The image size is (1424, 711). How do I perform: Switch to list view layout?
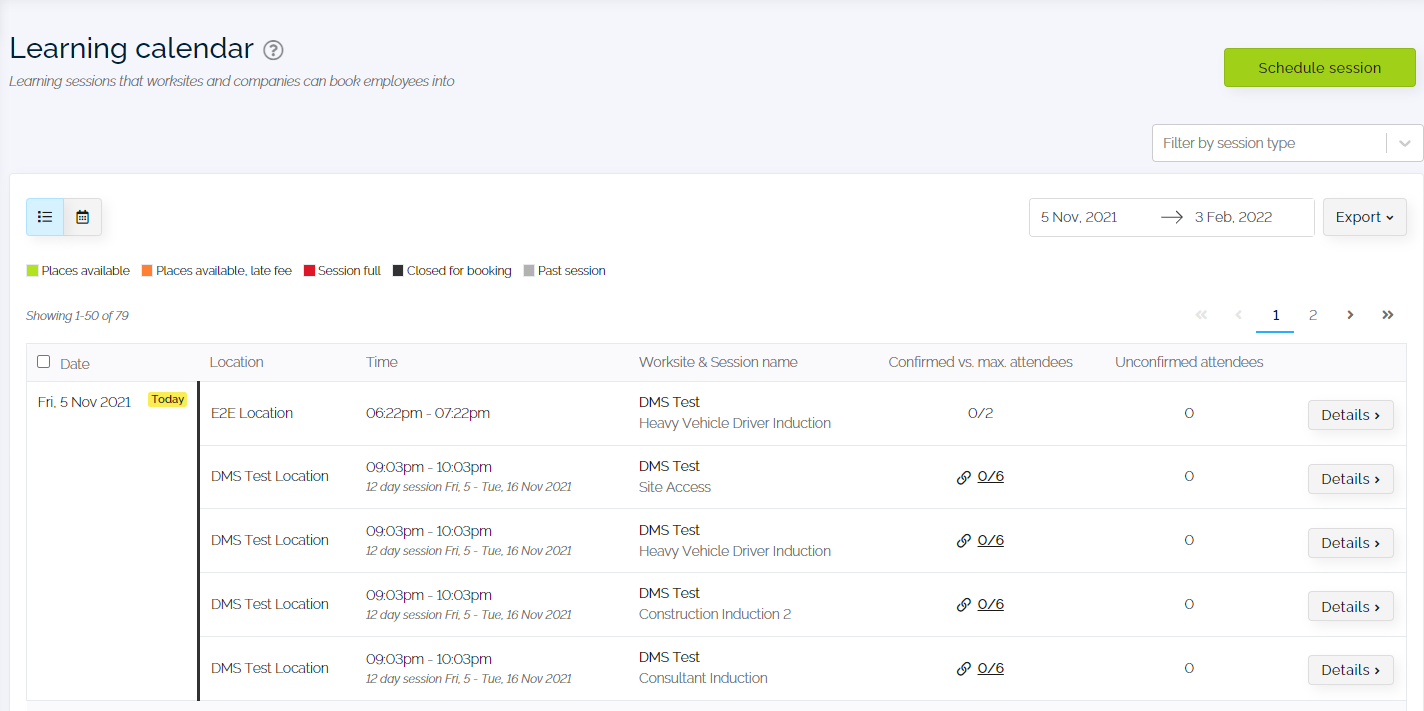[x=44, y=216]
